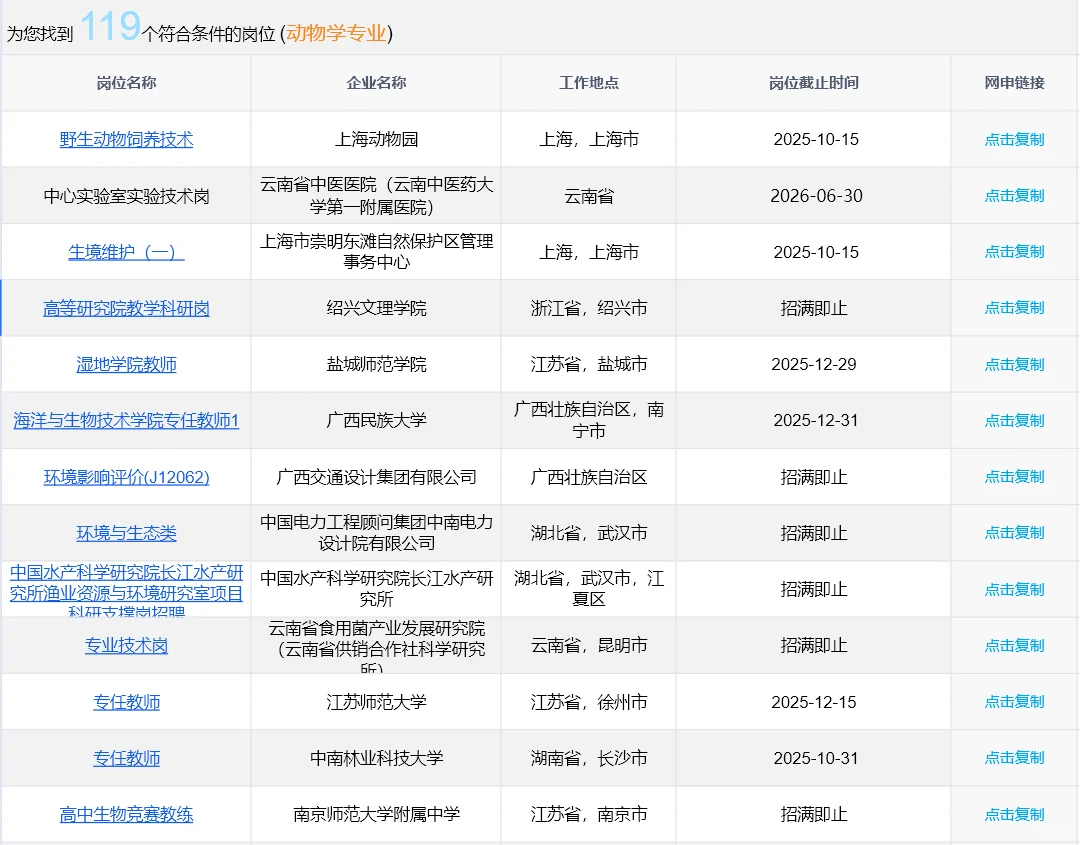
Task: Copy the application link for 上海动物园's job
Action: [1012, 139]
